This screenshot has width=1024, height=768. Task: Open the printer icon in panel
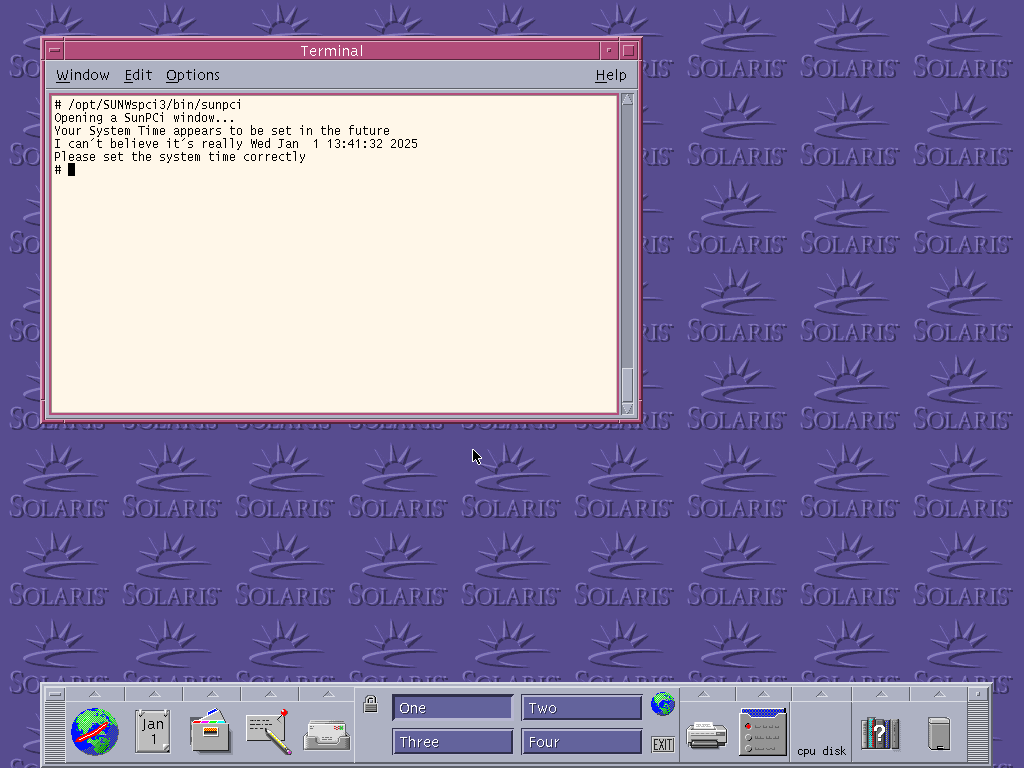click(x=707, y=735)
